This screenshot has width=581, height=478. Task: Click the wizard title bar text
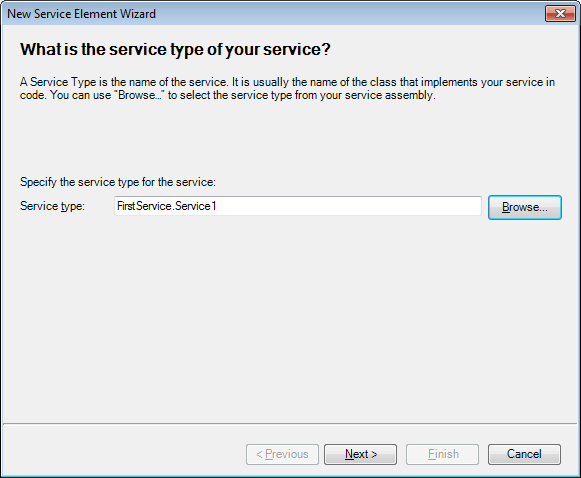coord(82,14)
